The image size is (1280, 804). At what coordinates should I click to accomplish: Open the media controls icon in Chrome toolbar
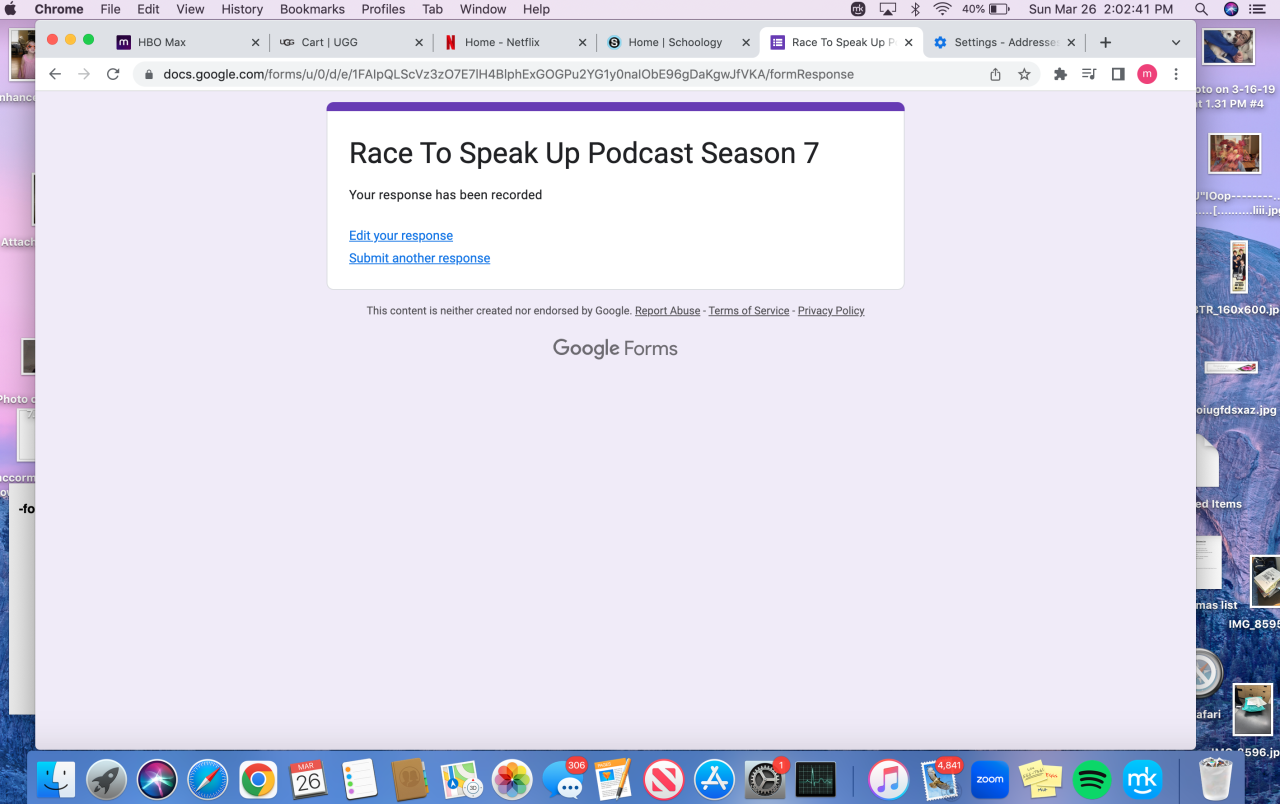(1090, 74)
